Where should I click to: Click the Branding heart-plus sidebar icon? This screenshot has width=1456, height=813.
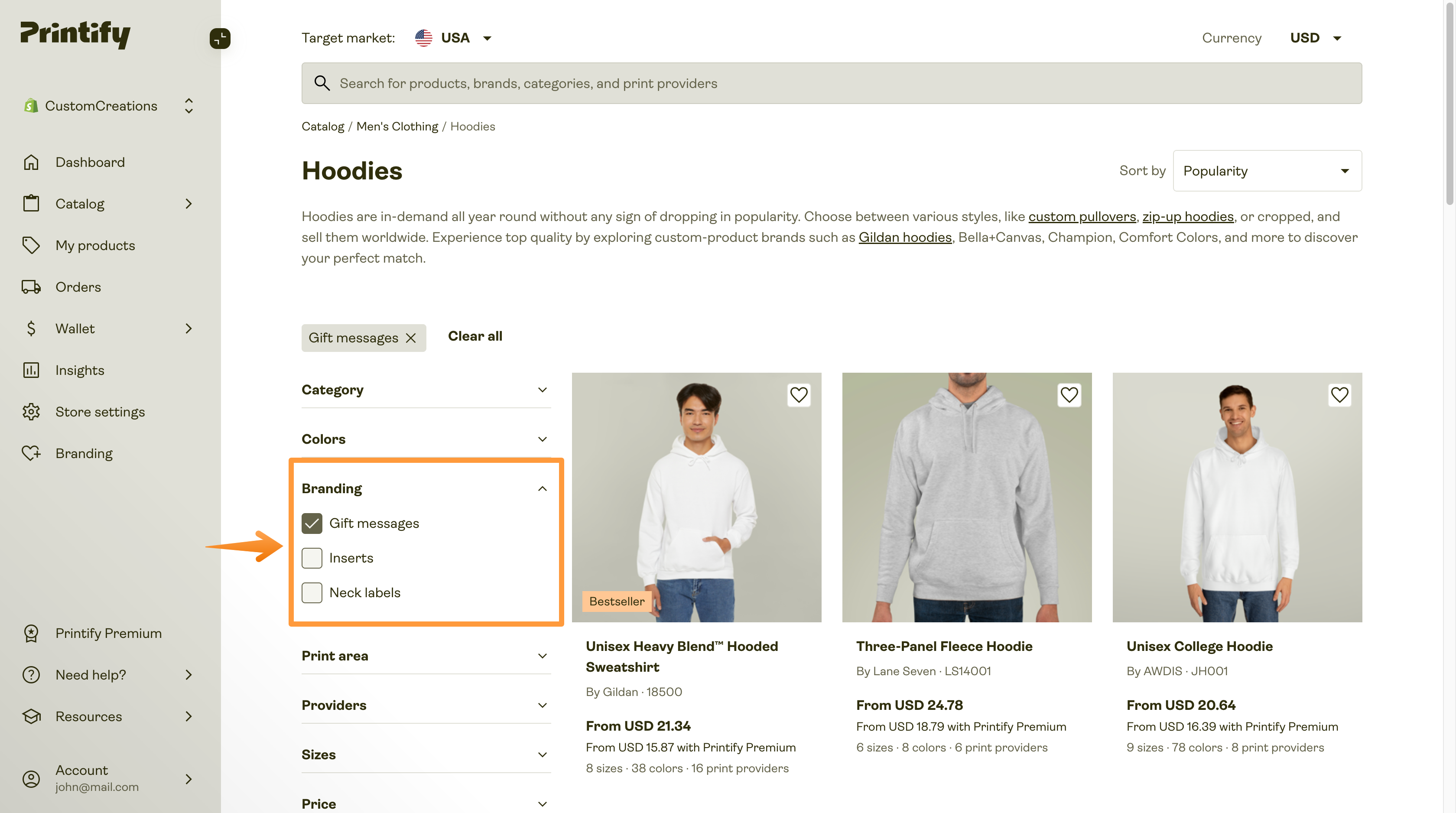(31, 453)
